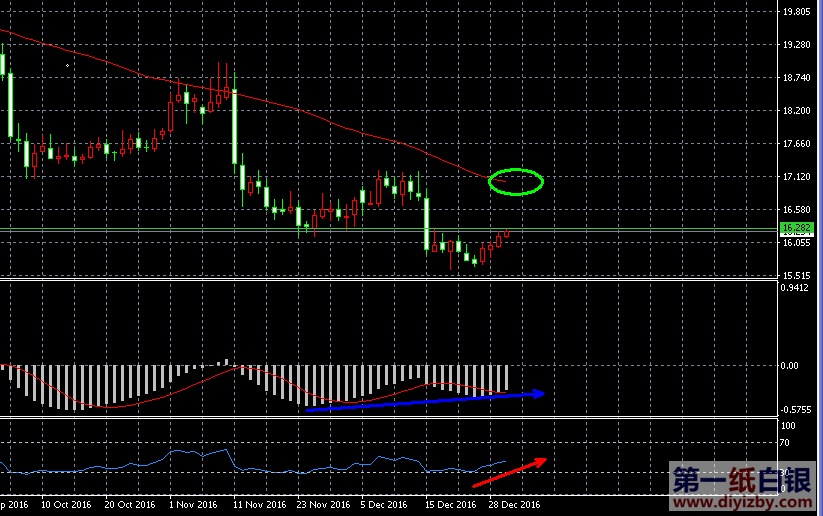The image size is (823, 516).
Task: Click the current price label 16.282
Action: [796, 229]
